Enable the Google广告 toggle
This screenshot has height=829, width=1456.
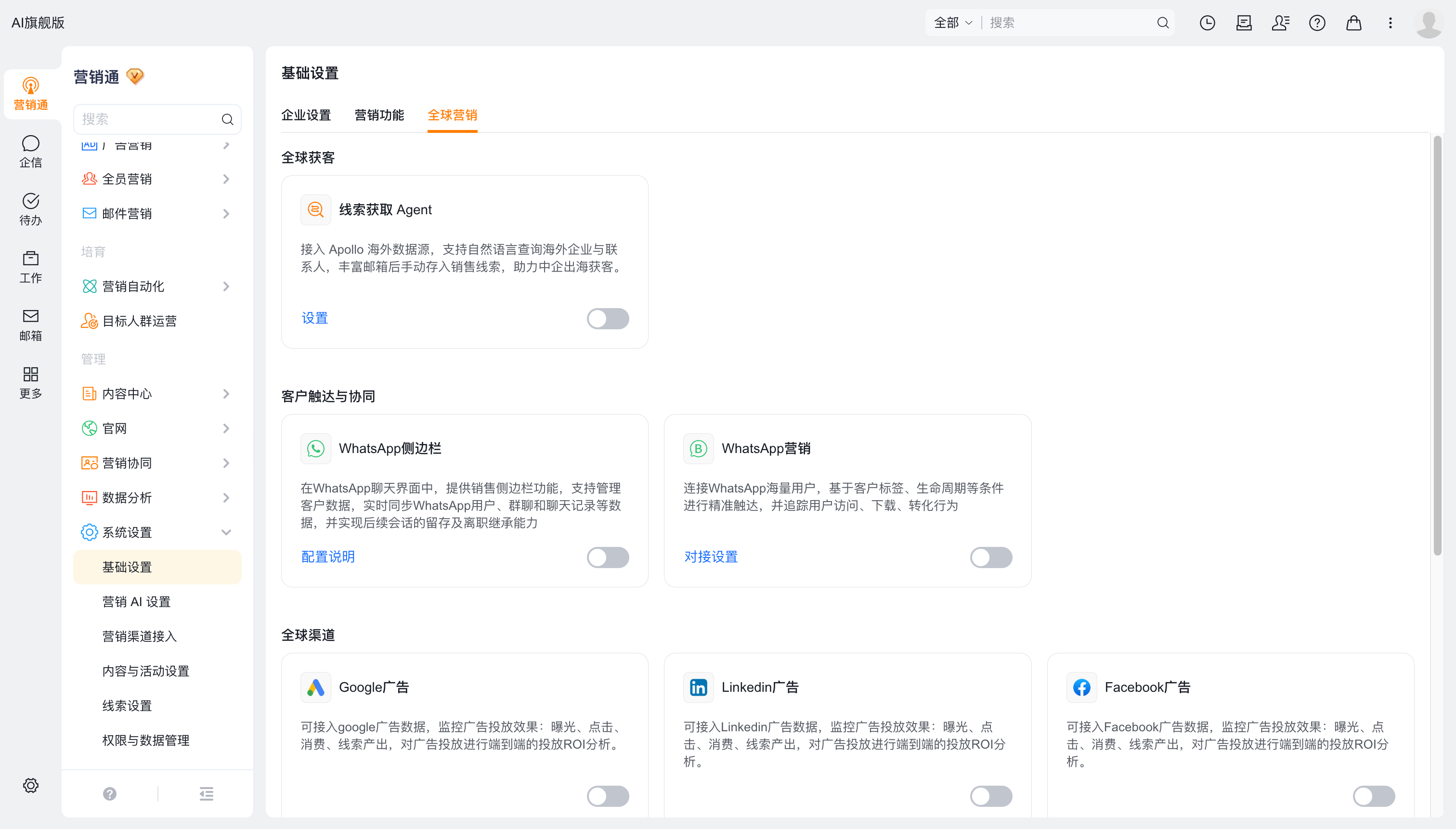click(x=608, y=796)
